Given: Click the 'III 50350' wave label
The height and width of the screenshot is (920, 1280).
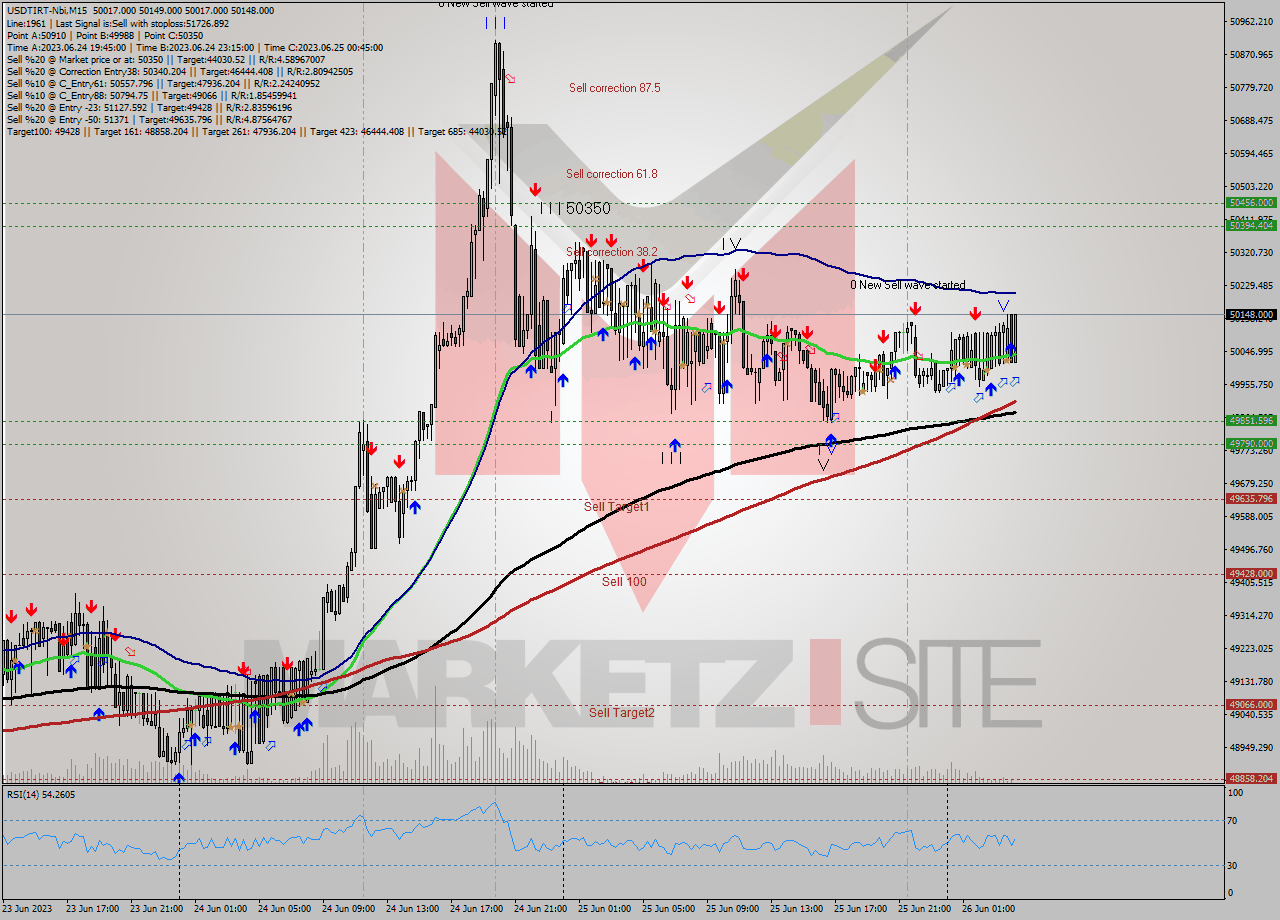Looking at the screenshot, I should point(575,208).
